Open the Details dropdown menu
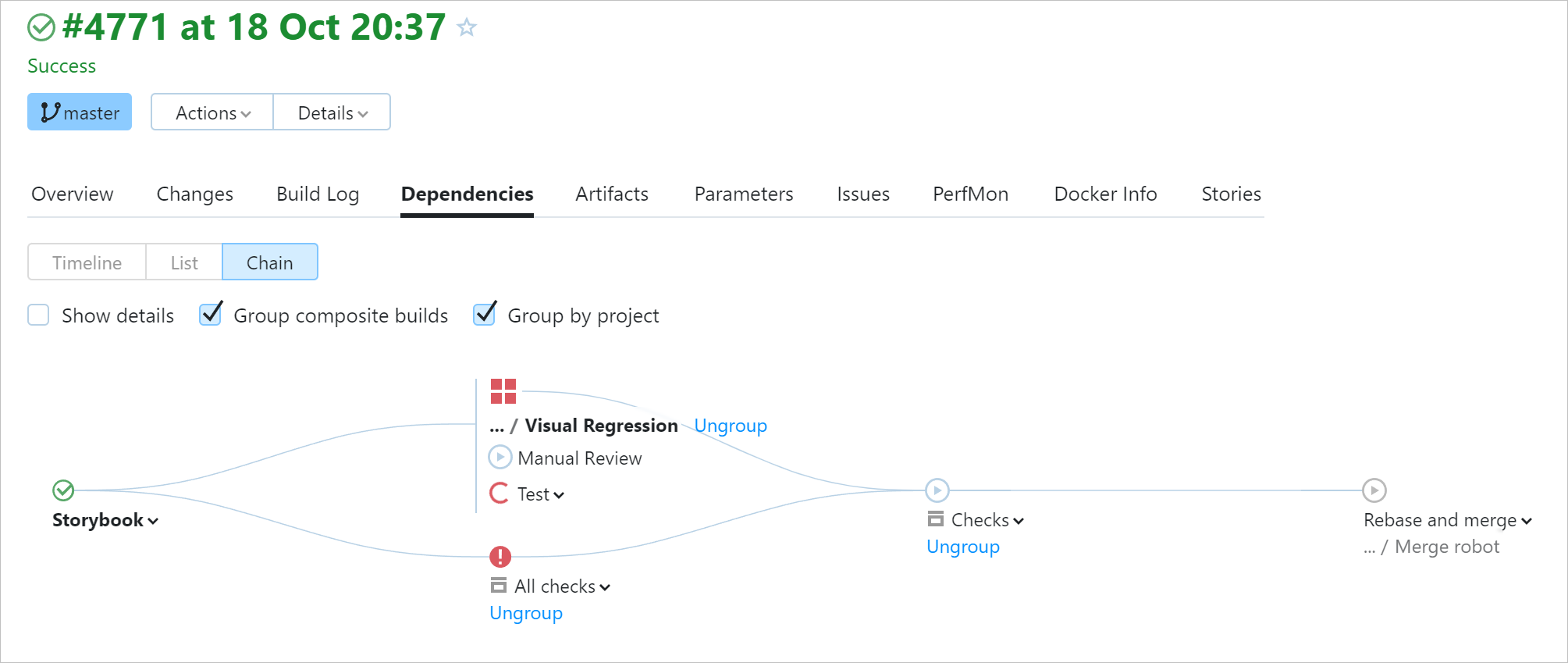 [332, 112]
